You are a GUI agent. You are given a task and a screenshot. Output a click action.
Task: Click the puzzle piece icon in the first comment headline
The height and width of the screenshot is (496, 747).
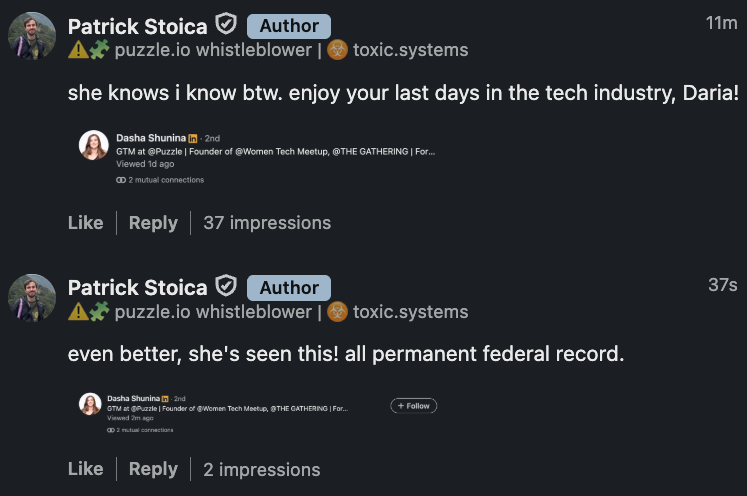pyautogui.click(x=100, y=50)
